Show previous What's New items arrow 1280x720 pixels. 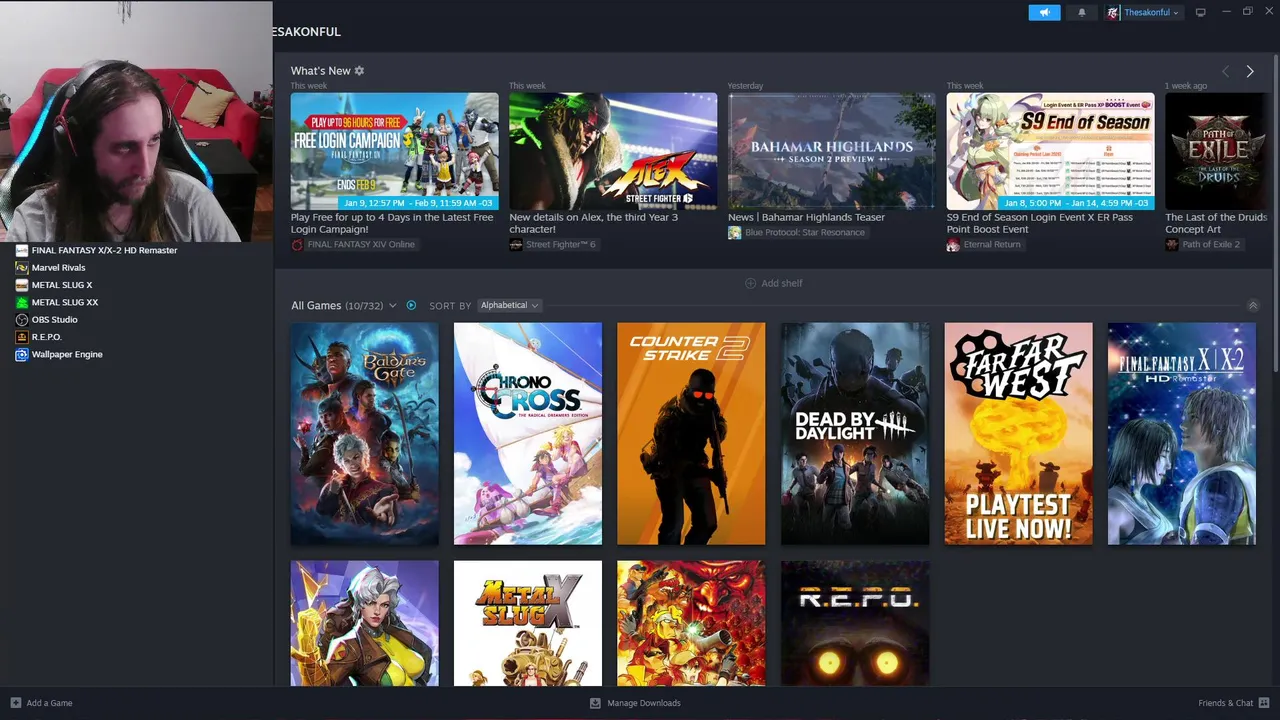click(x=1225, y=71)
